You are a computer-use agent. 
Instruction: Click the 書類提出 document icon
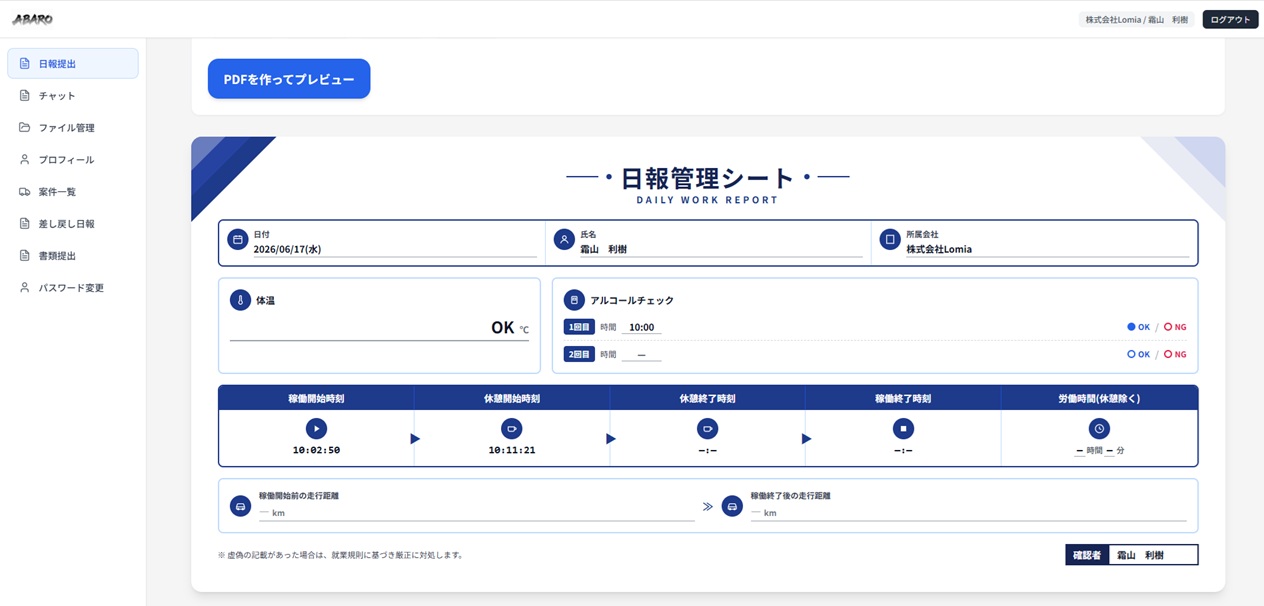[x=25, y=255]
